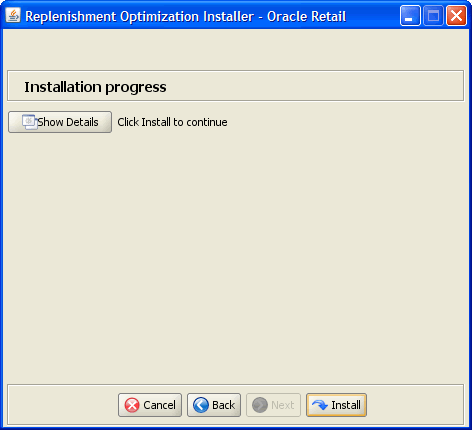Click the disabled Next button
This screenshot has height=430, width=472.
[273, 405]
